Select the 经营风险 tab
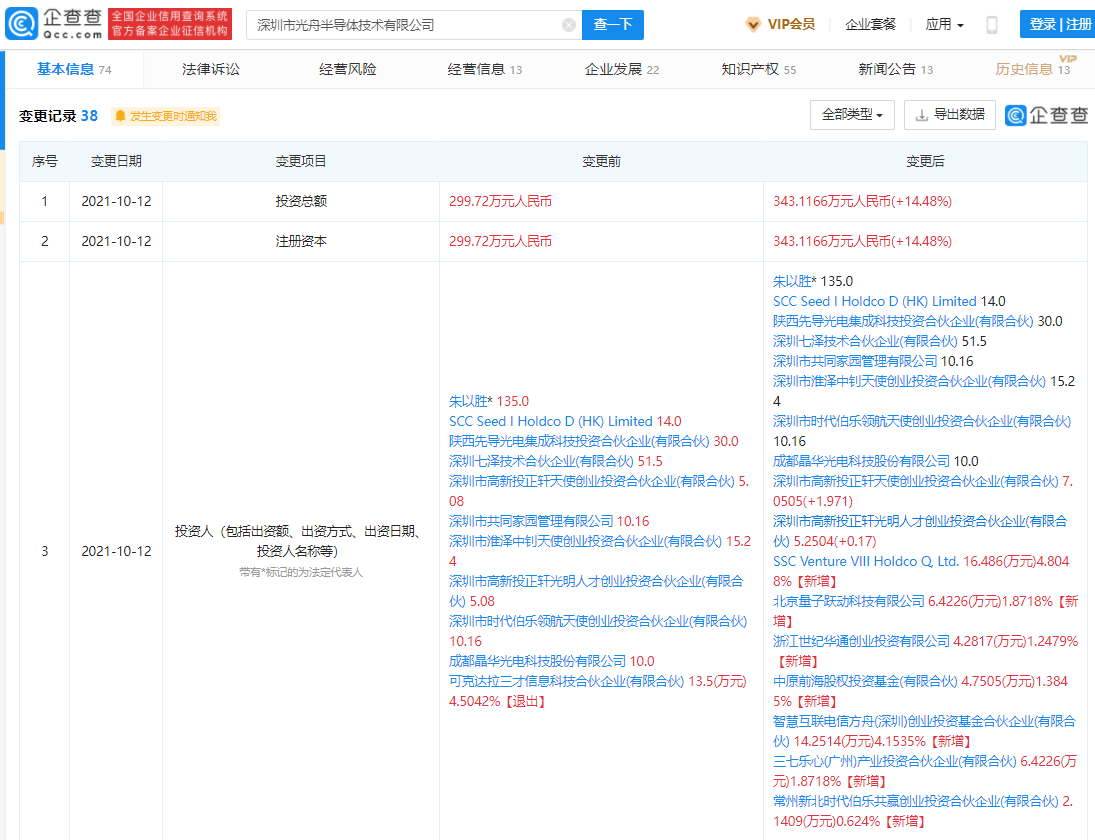 (x=348, y=69)
